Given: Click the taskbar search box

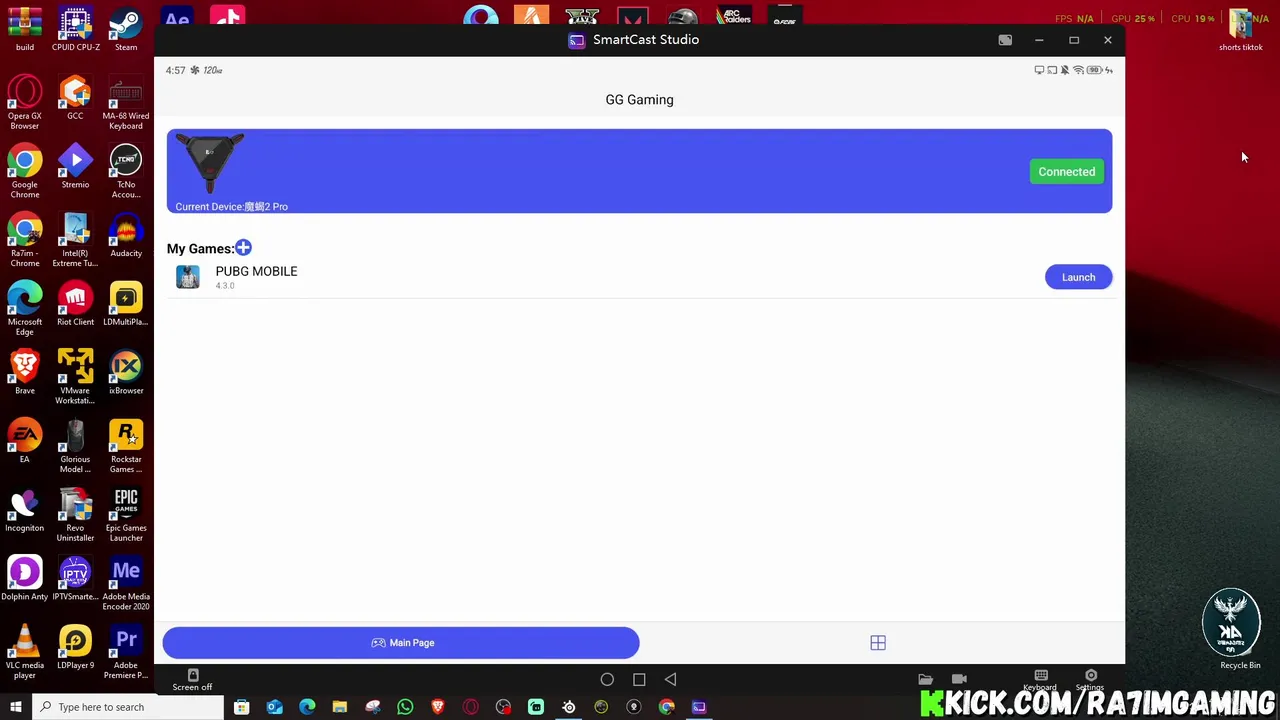Looking at the screenshot, I should tap(129, 707).
